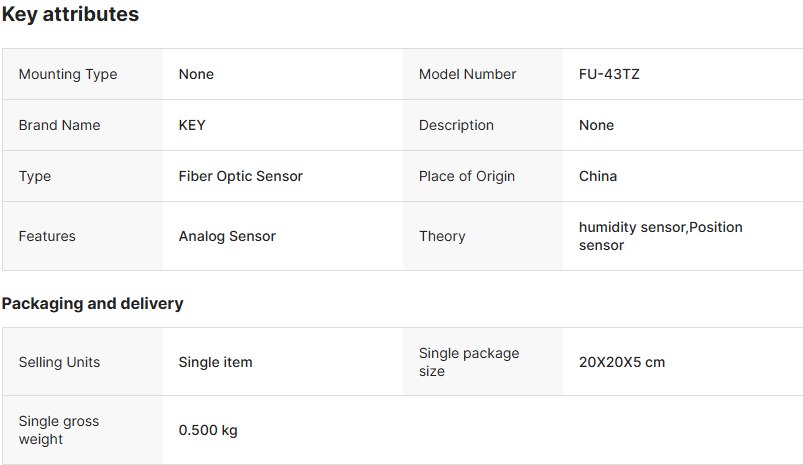Click the FU-43TZ model number value
The image size is (803, 465).
point(609,74)
